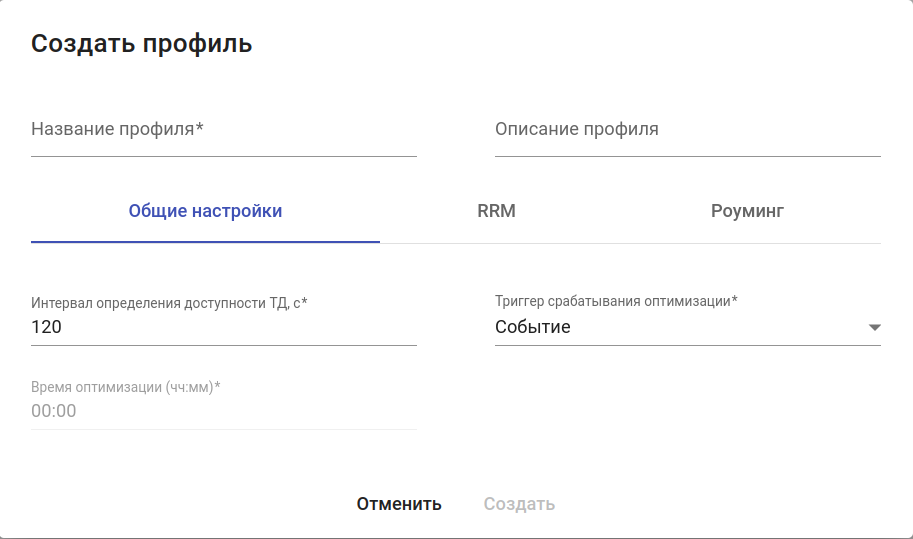Screen dimensions: 913x539
Task: Click the blue indicator under Общие настройки
Action: 205,242
